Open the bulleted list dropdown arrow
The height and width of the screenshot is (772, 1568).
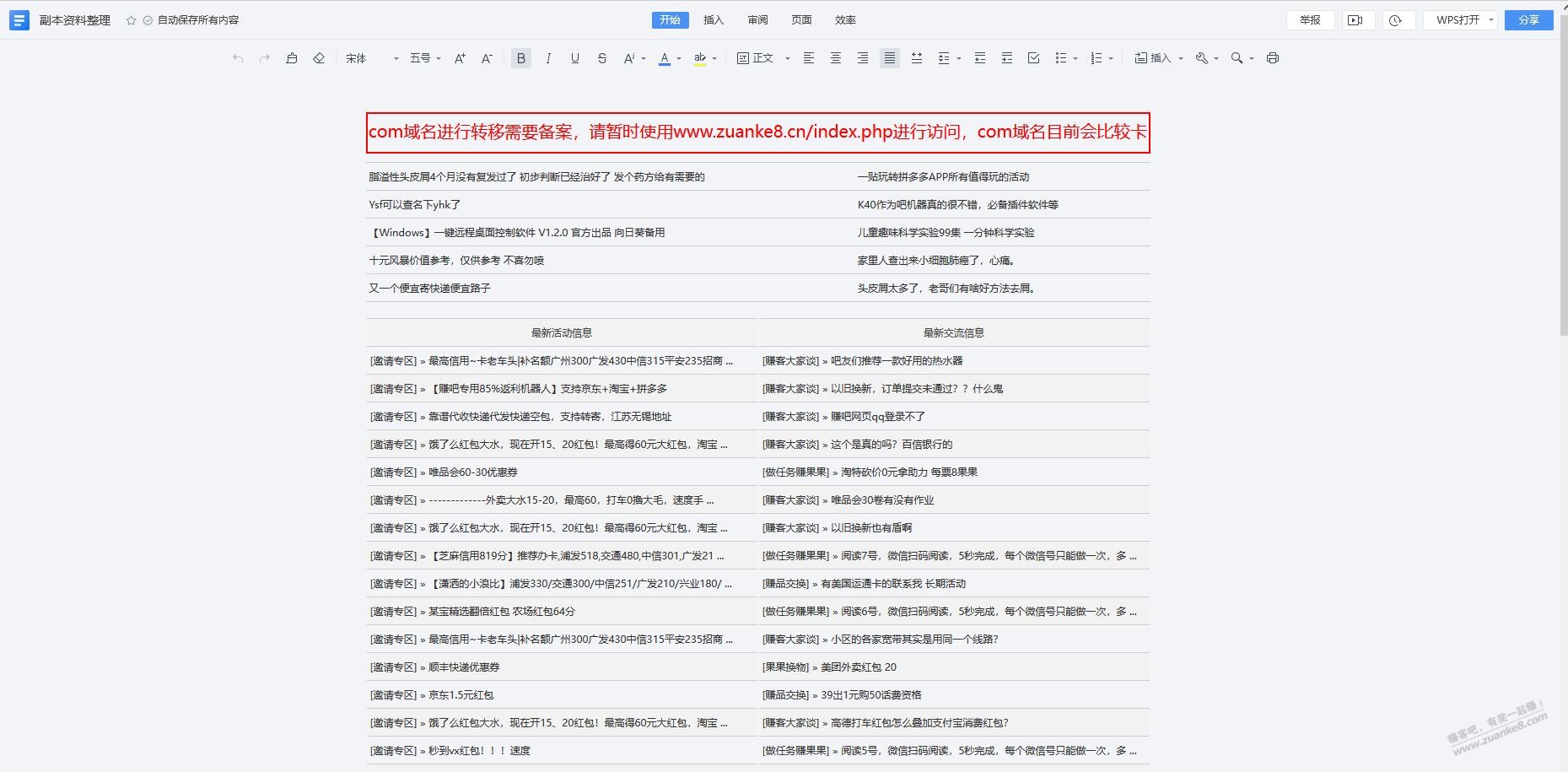click(x=1075, y=59)
